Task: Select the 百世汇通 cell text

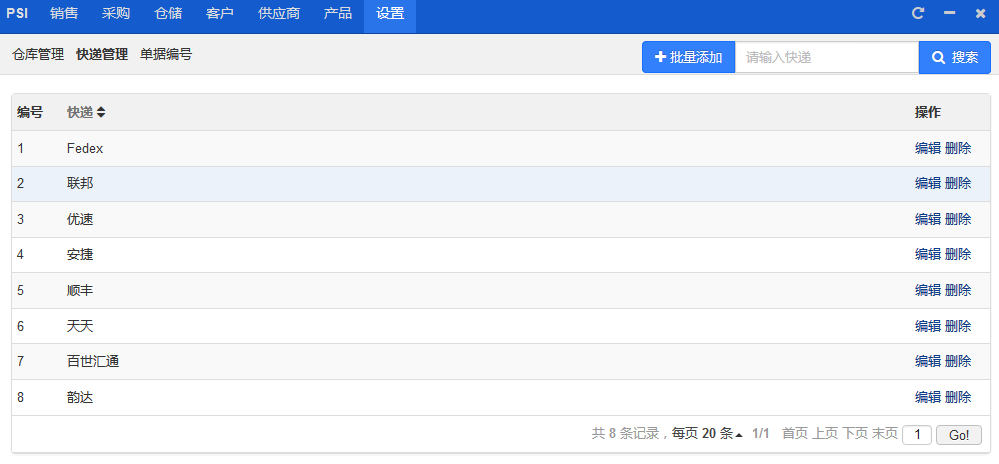Action: pyautogui.click(x=93, y=362)
